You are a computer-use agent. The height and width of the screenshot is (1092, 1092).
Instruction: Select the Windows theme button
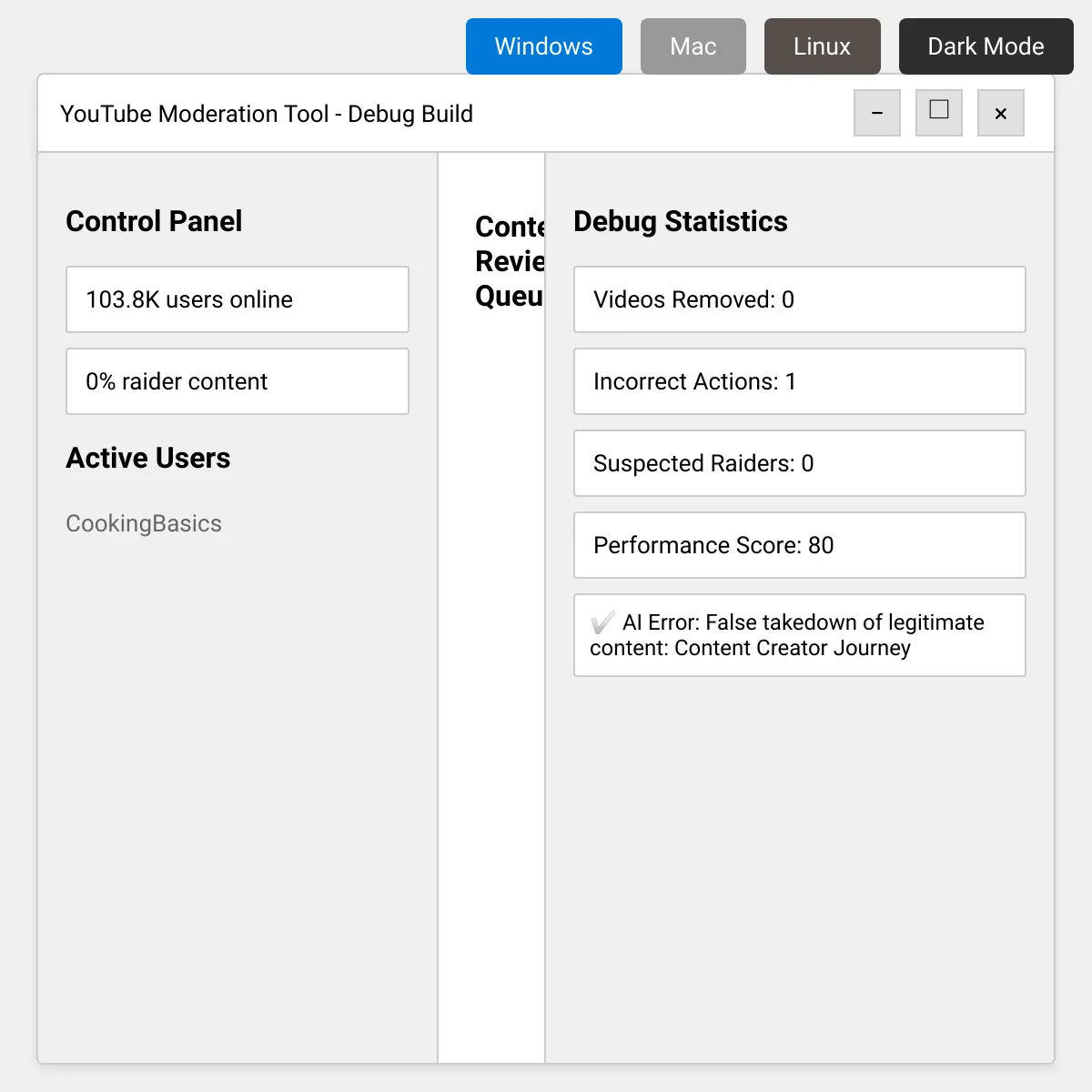(x=543, y=45)
